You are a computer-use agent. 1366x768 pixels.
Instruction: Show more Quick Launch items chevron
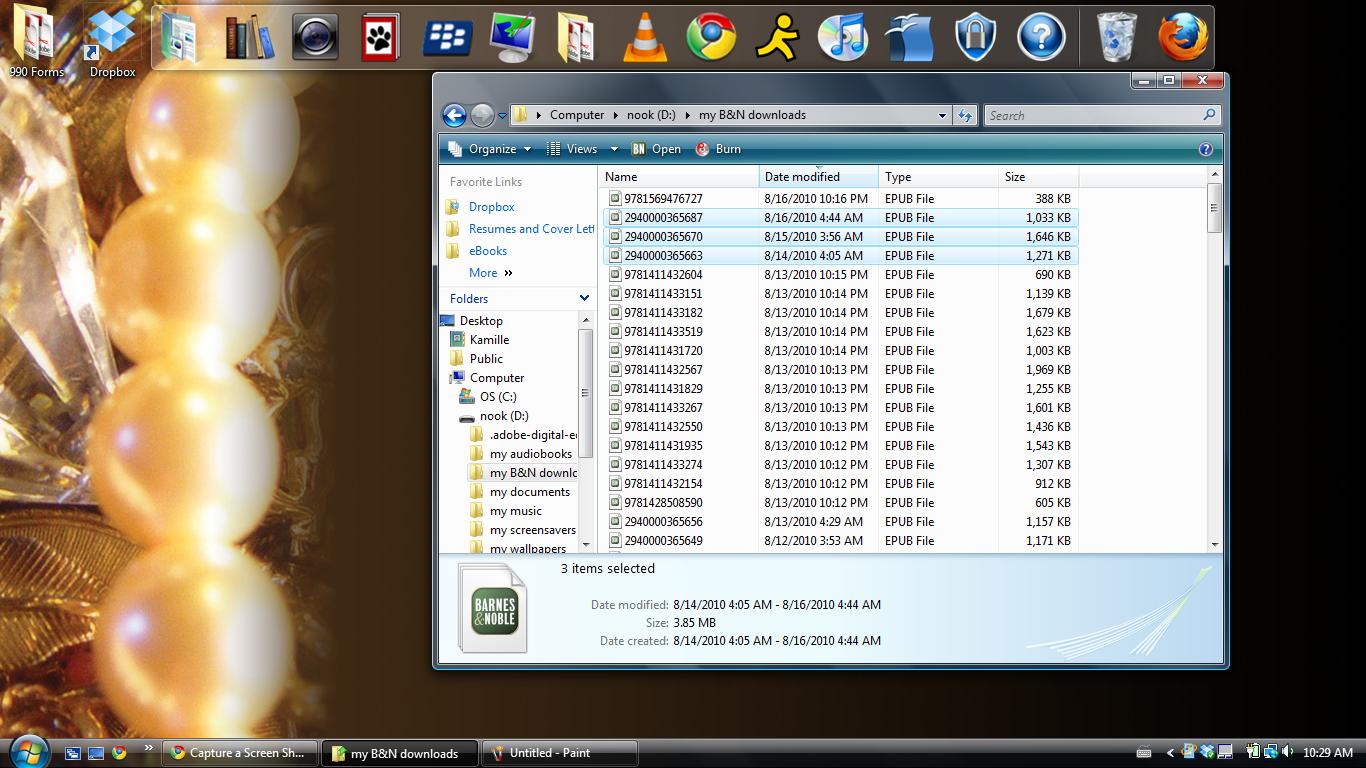149,746
